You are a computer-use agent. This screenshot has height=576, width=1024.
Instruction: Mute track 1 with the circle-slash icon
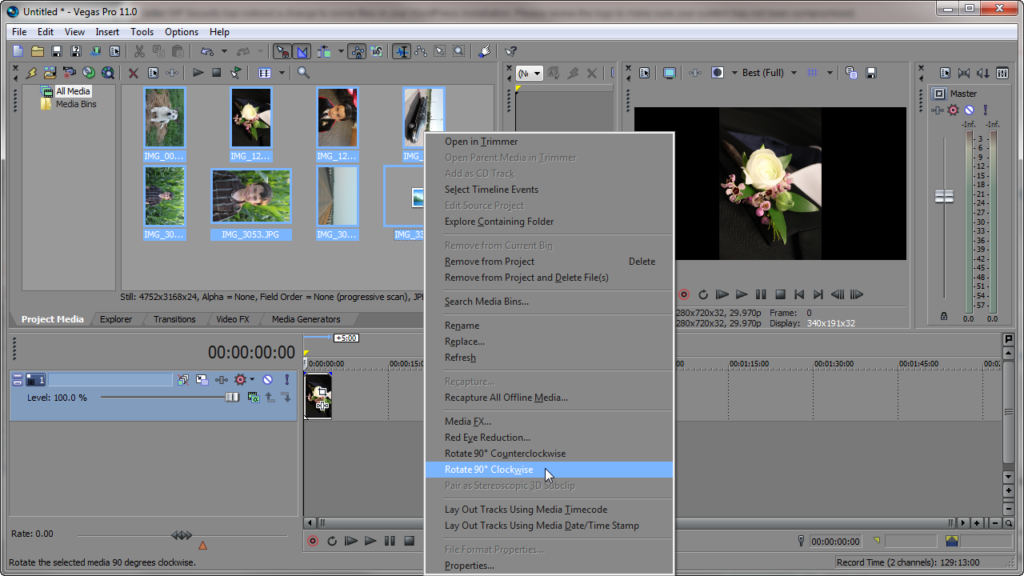[x=268, y=379]
